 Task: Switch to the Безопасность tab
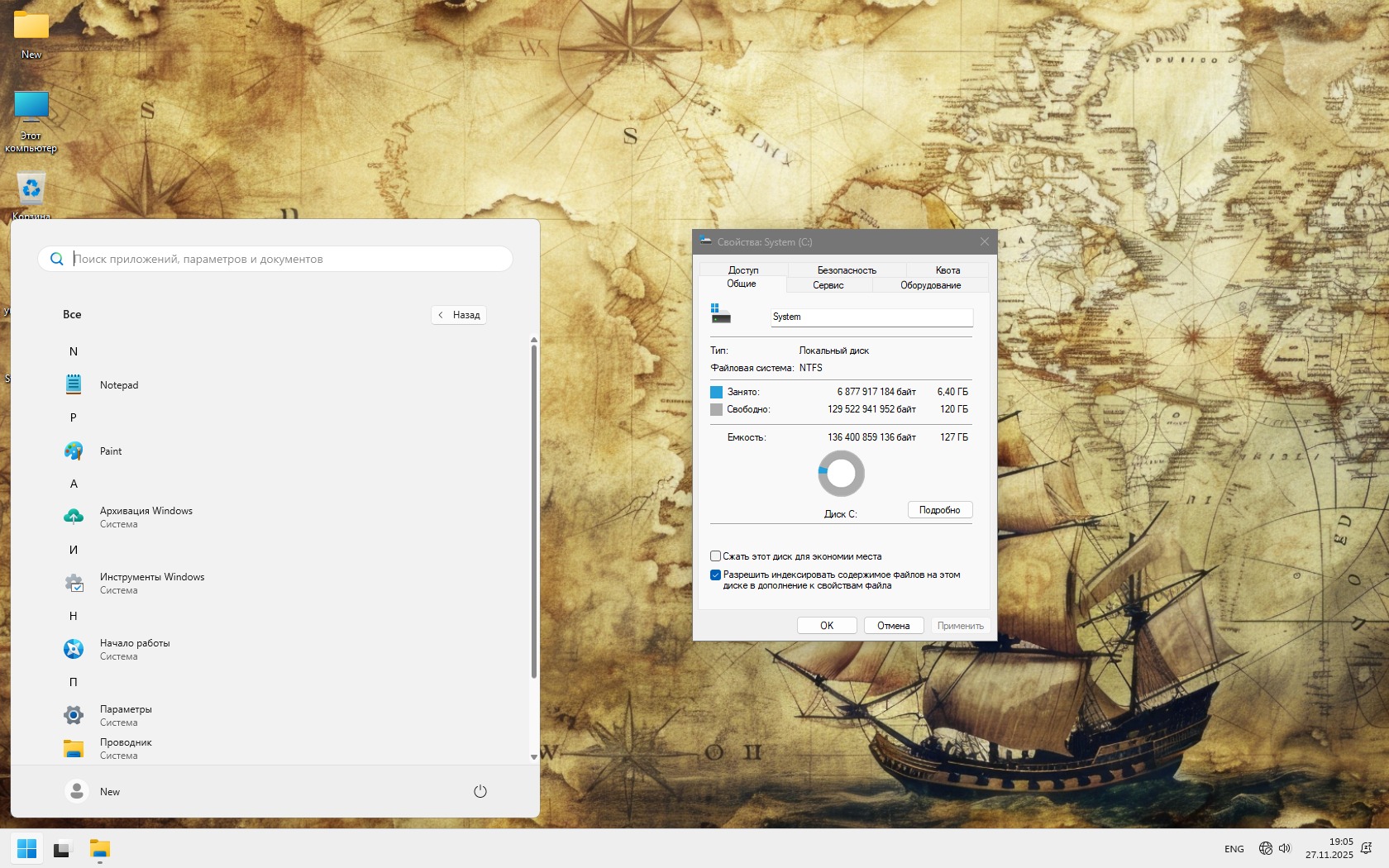click(x=846, y=270)
